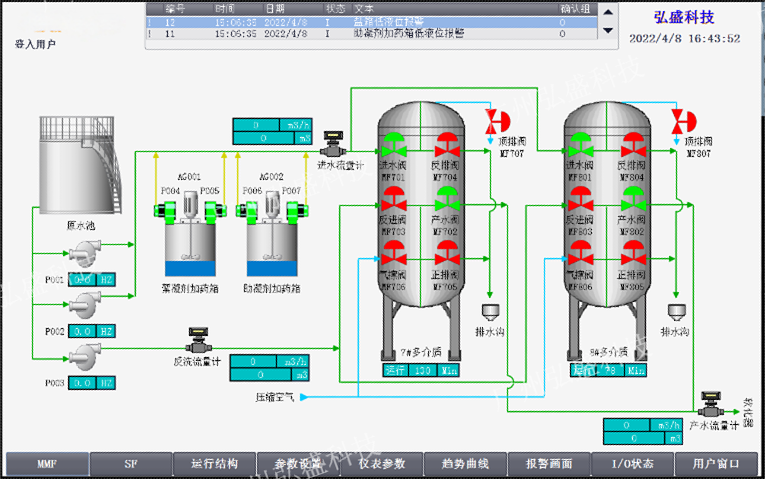The width and height of the screenshot is (765, 479).
Task: Click the 排水沟 drain icon beside 7# filter
Action: tap(490, 312)
